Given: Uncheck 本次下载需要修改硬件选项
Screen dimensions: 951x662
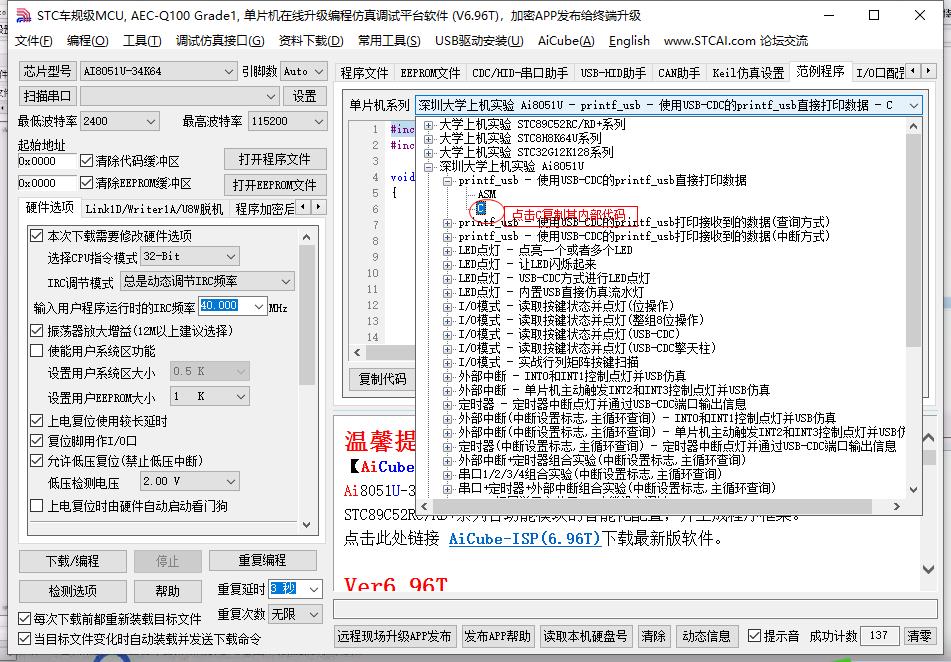Looking at the screenshot, I should tap(37, 233).
